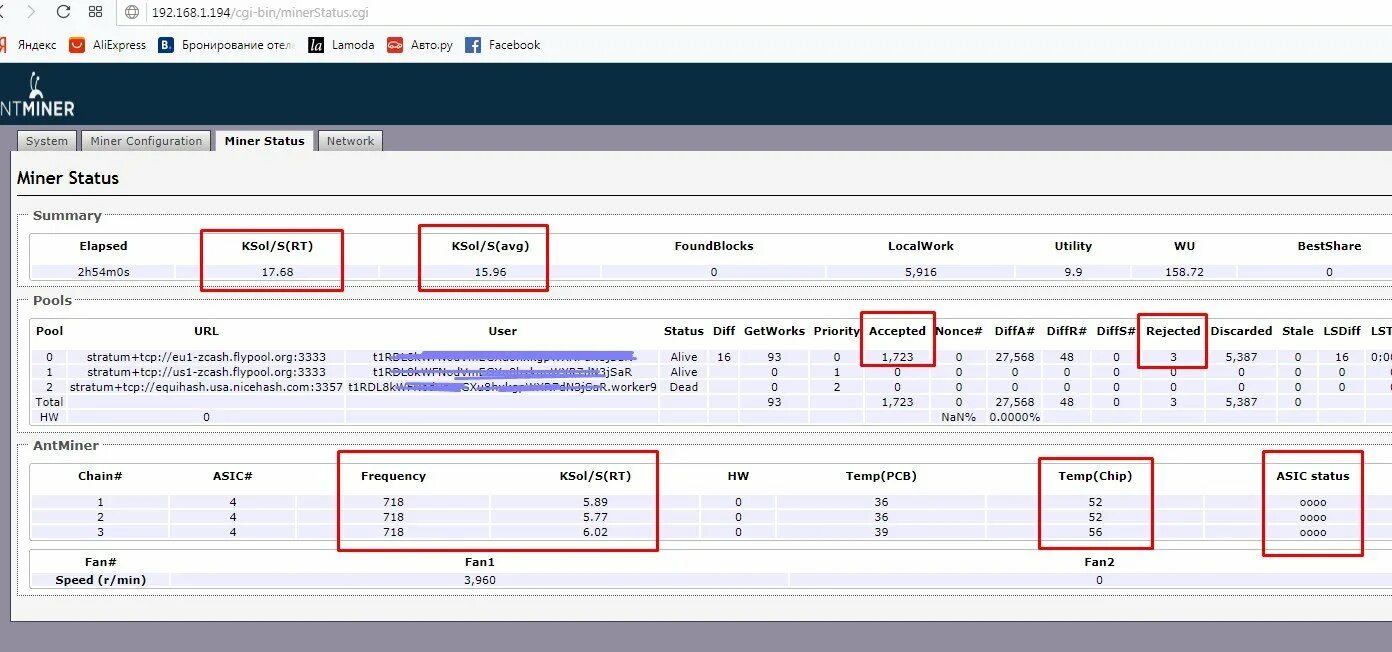1392x652 pixels.
Task: Click the DiffA# value 27,568 for pool 0
Action: (1015, 357)
